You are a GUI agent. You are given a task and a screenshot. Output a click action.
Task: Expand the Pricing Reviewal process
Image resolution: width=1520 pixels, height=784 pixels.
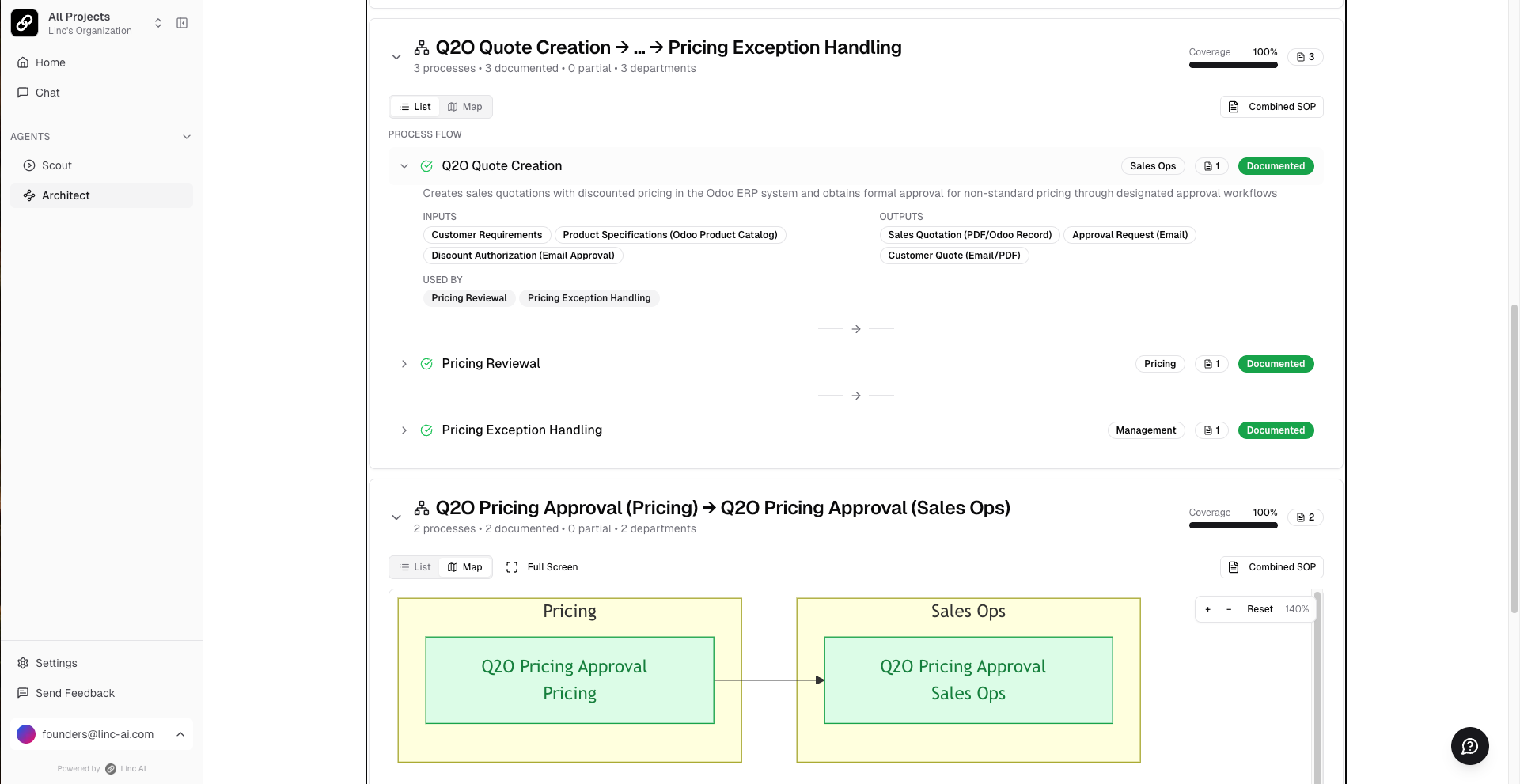point(404,364)
